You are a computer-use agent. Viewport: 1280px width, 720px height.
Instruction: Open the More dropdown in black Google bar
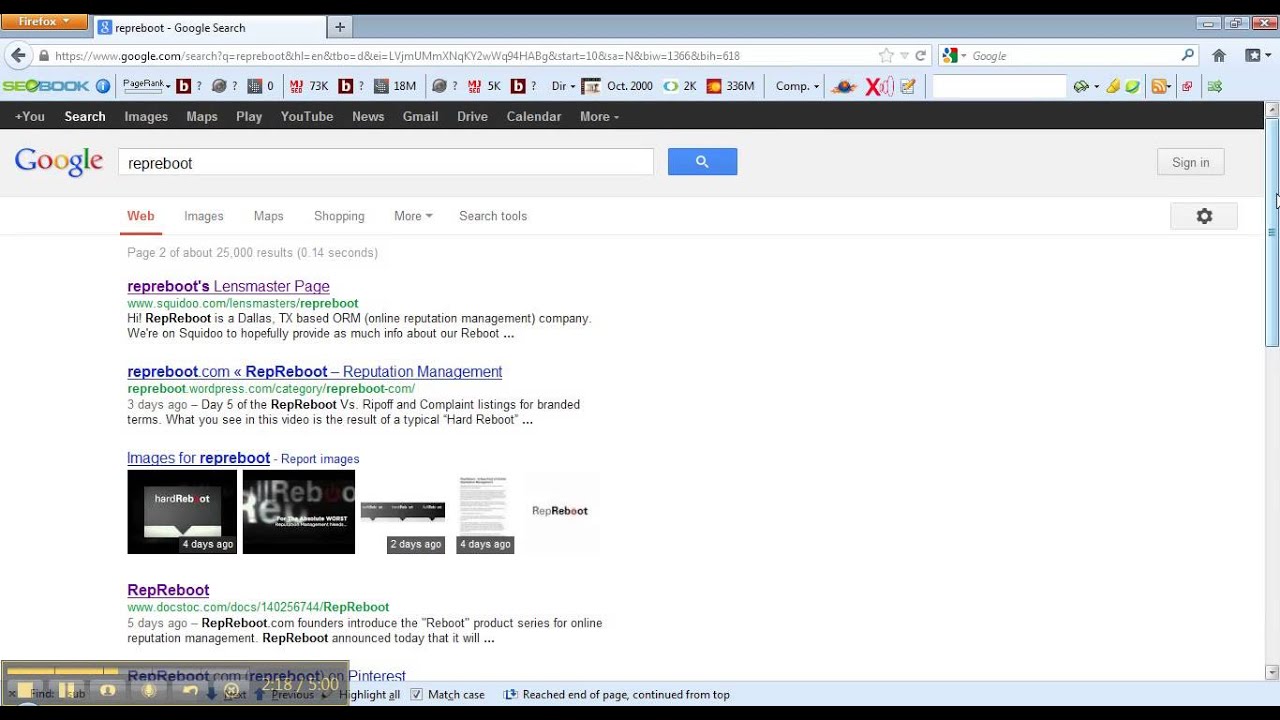599,116
